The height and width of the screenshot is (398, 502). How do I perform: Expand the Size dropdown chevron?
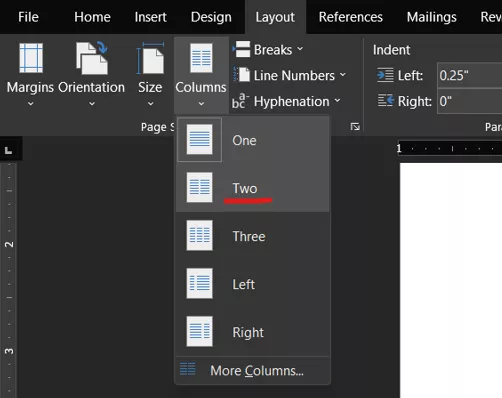click(x=151, y=104)
